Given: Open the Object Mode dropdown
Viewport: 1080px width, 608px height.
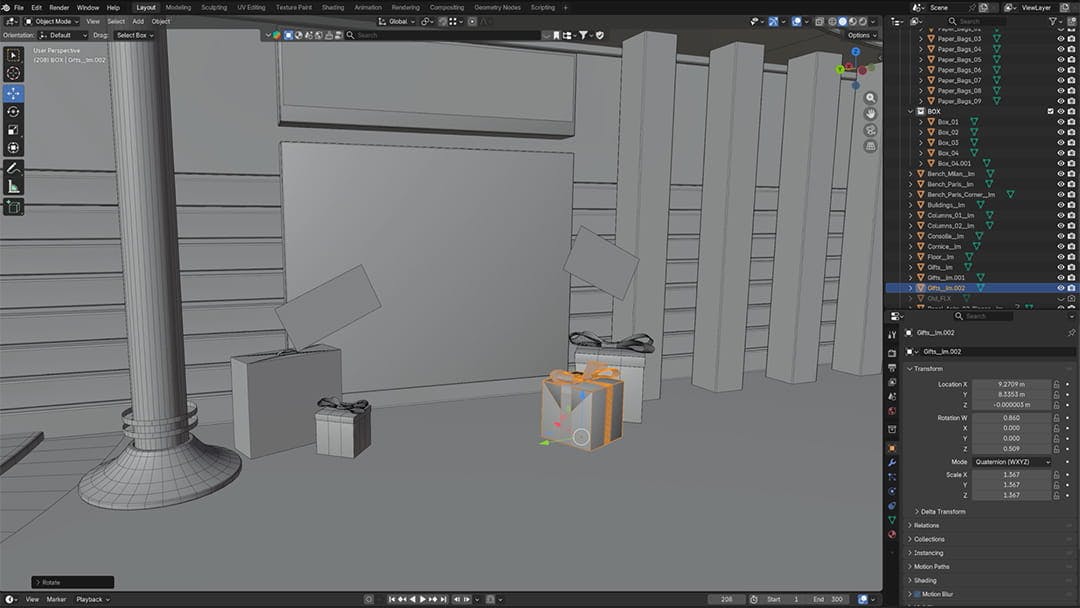Looking at the screenshot, I should point(52,21).
